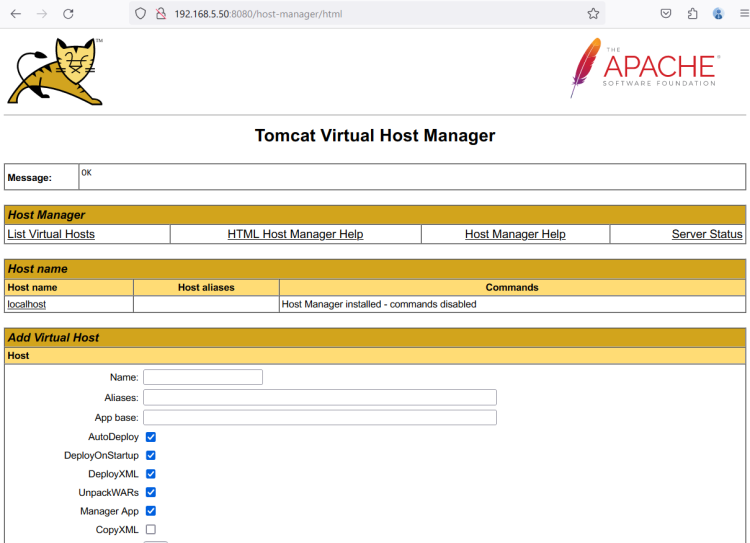Uncheck the UnpackWARs checkbox
750x543 pixels.
(x=151, y=492)
